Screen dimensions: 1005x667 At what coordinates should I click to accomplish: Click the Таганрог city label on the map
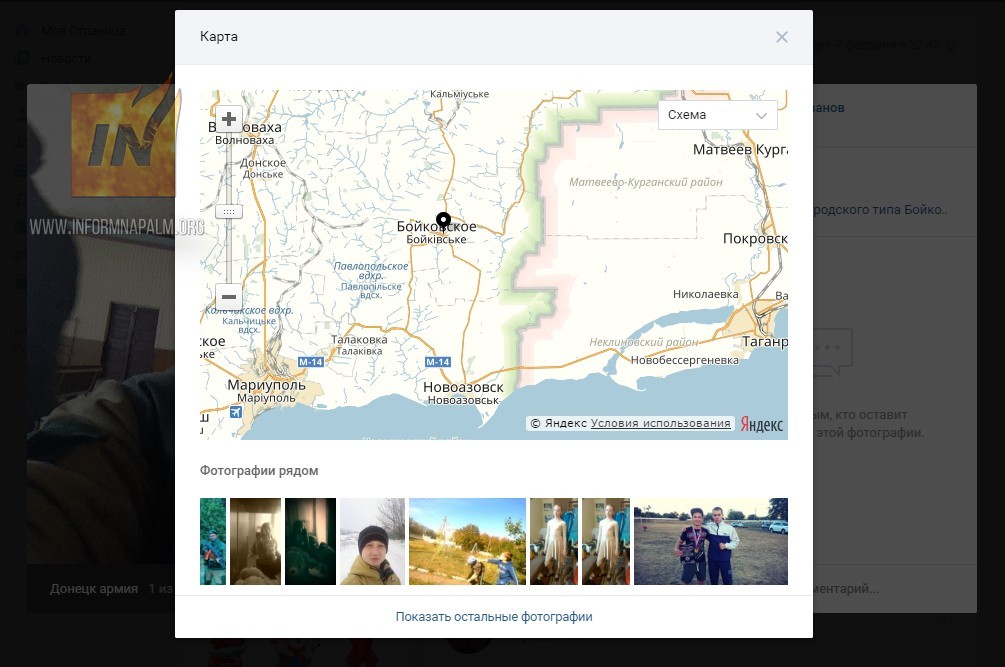point(765,342)
